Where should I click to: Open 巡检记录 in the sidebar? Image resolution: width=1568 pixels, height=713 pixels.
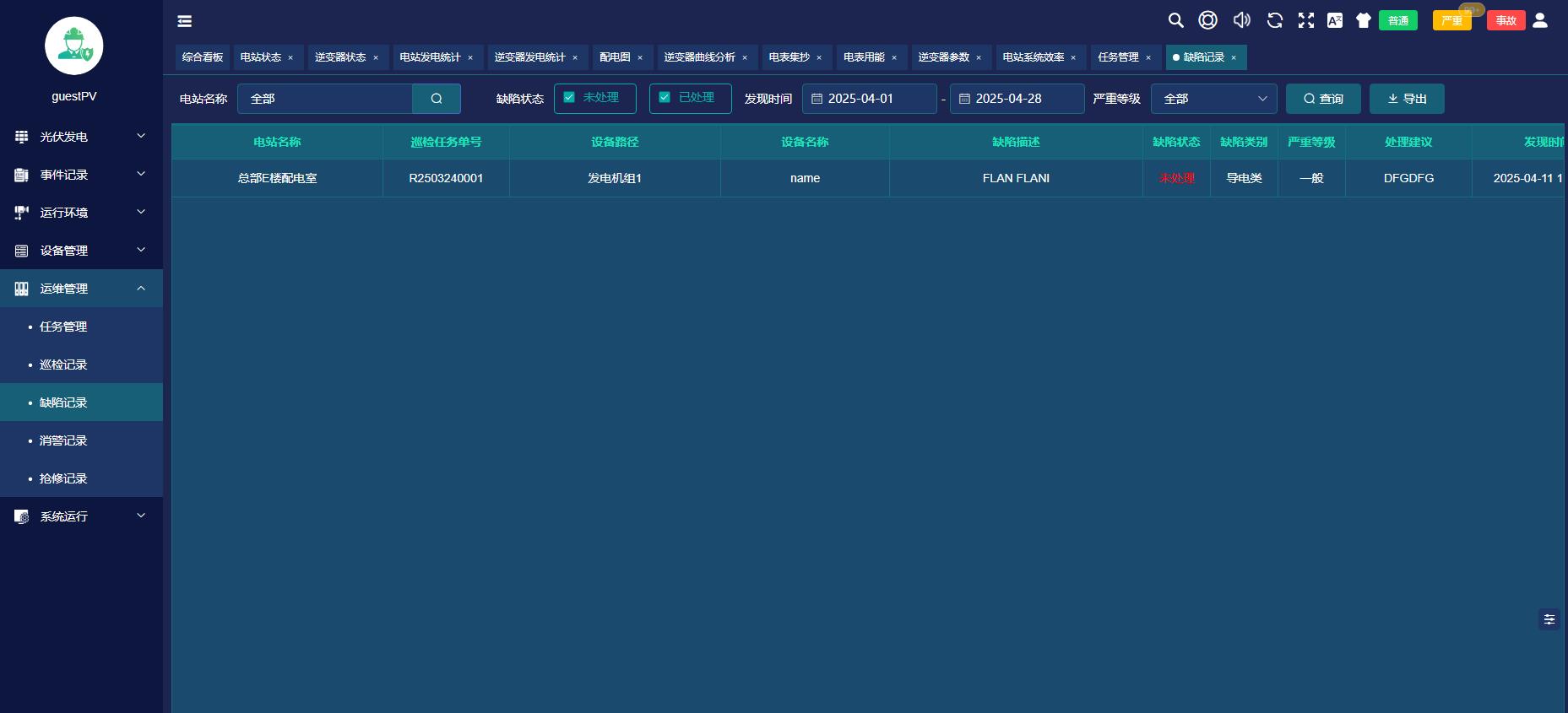(x=63, y=365)
